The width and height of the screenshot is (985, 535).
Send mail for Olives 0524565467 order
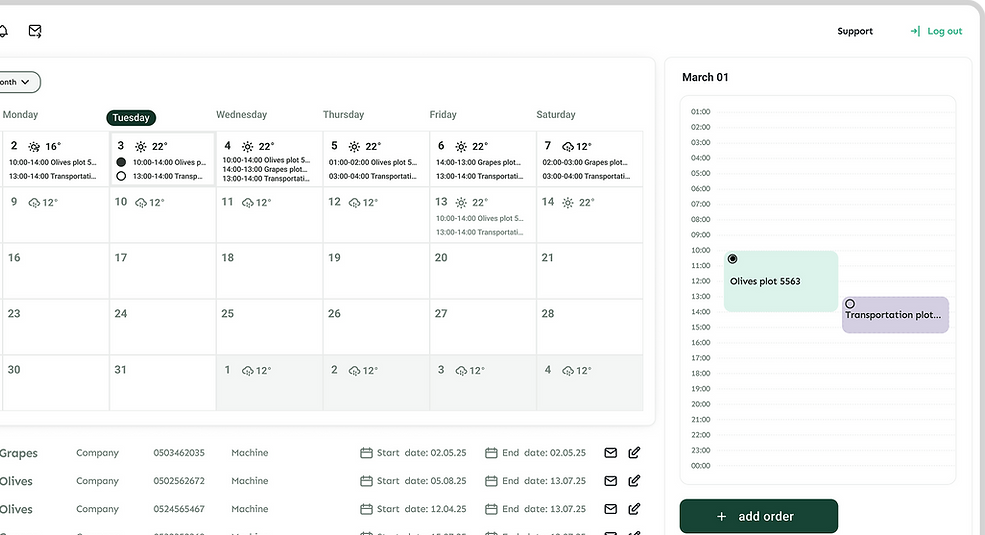[x=611, y=509]
